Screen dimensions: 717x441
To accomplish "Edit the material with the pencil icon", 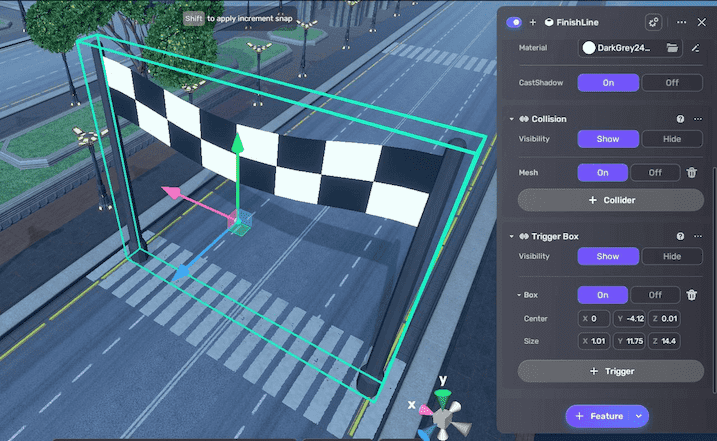I will coord(696,47).
